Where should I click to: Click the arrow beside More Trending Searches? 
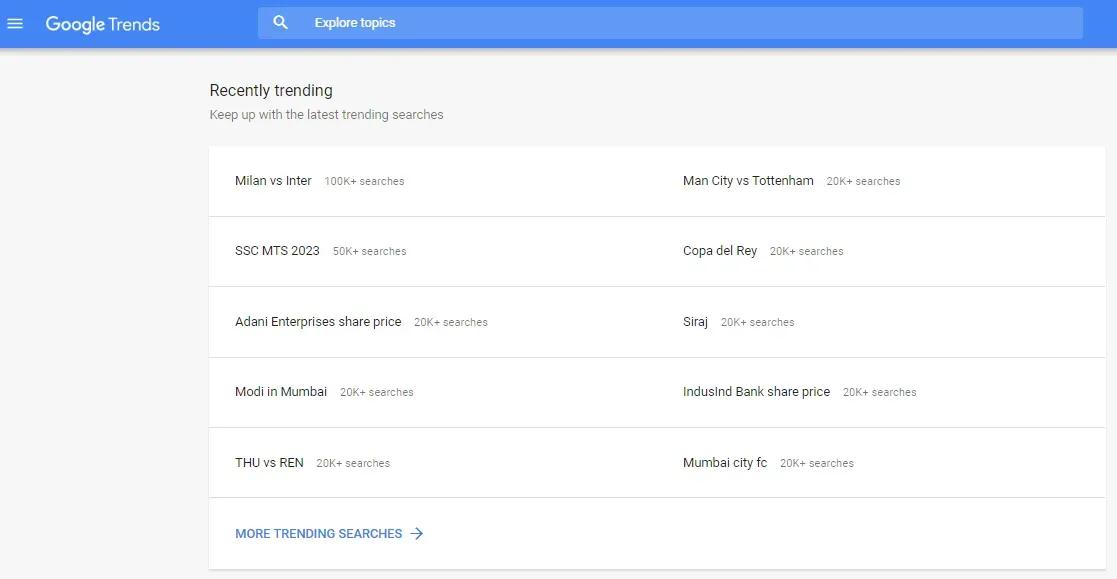click(x=417, y=534)
